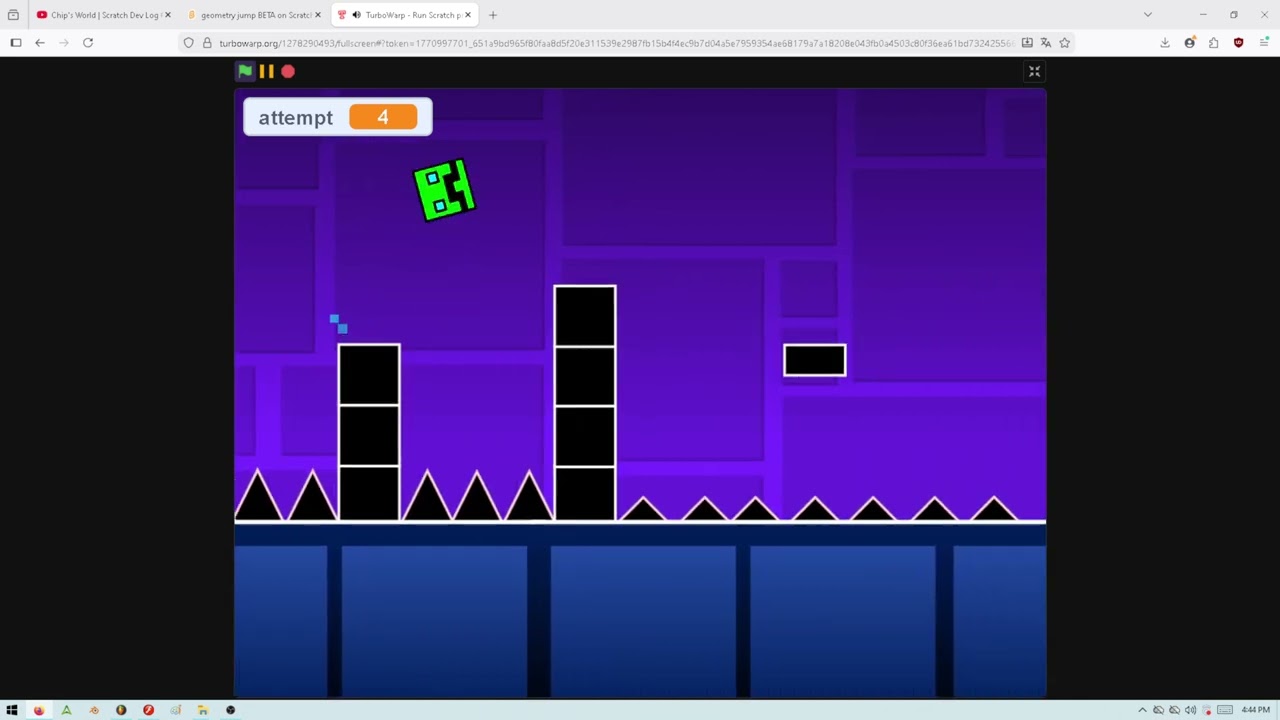Open a new browser tab

(493, 15)
